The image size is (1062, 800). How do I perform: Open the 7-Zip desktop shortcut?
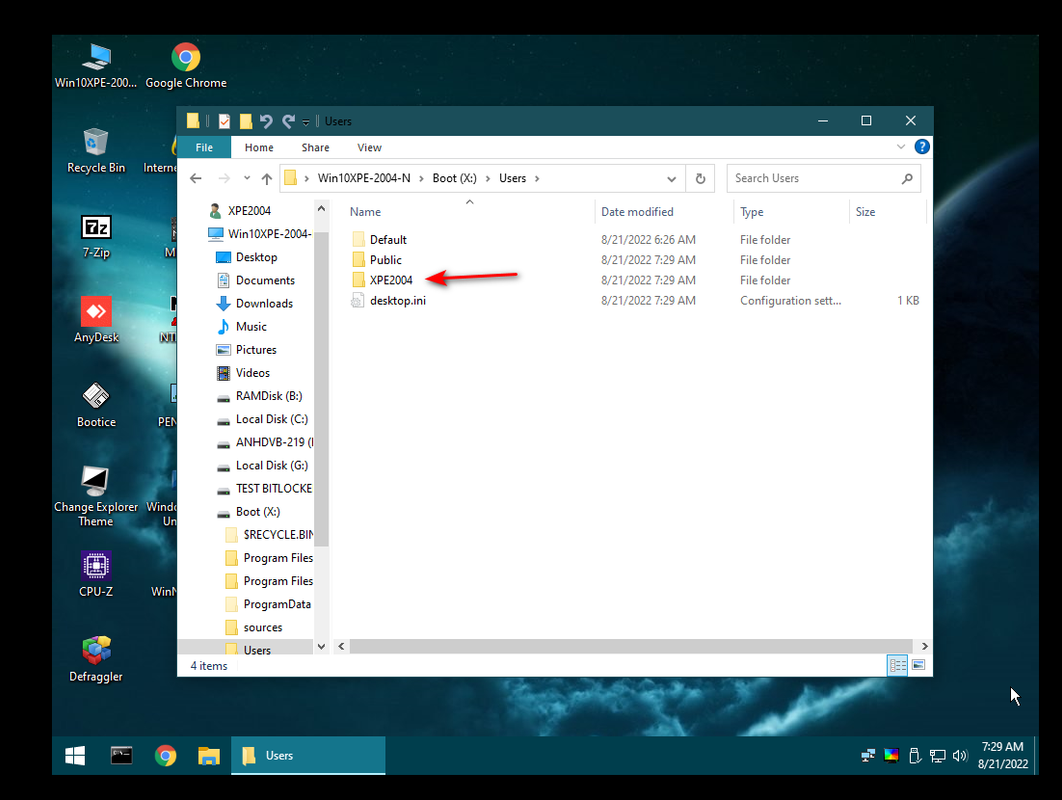(95, 236)
